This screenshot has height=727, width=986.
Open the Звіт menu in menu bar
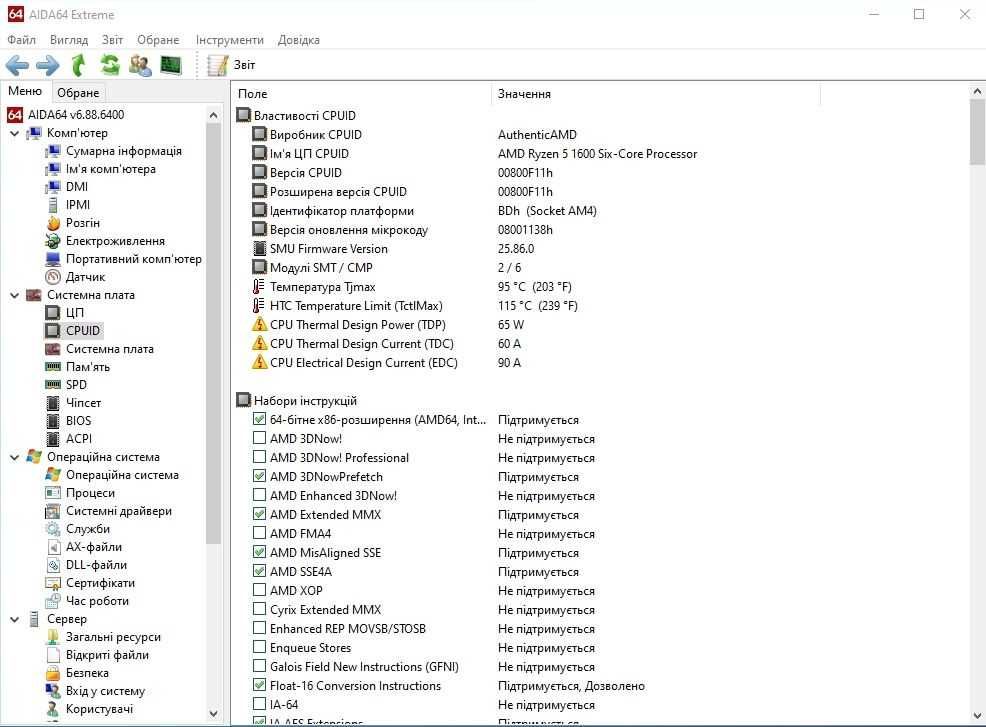coord(113,40)
